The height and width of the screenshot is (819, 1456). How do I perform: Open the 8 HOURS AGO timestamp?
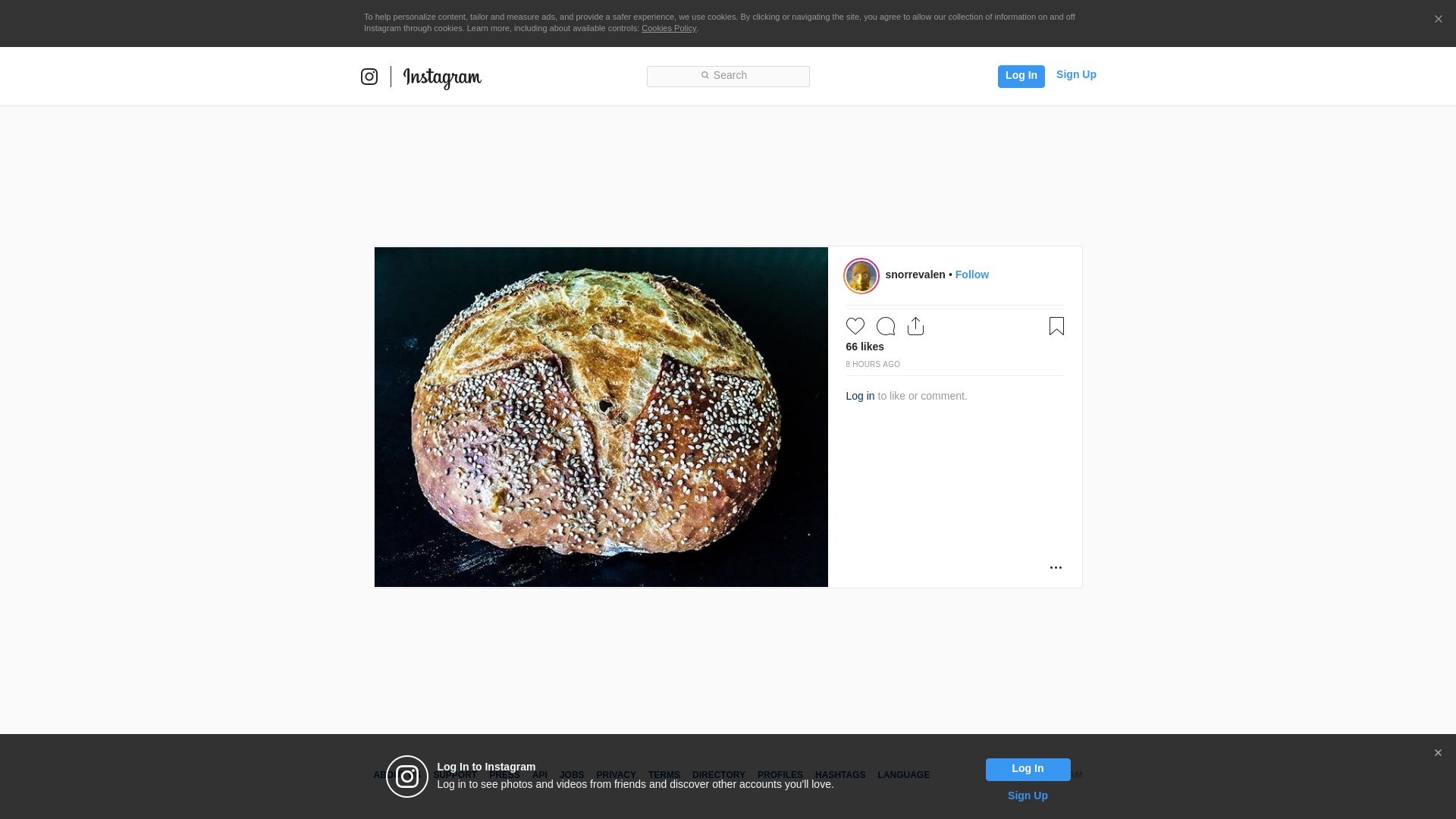pyautogui.click(x=873, y=365)
